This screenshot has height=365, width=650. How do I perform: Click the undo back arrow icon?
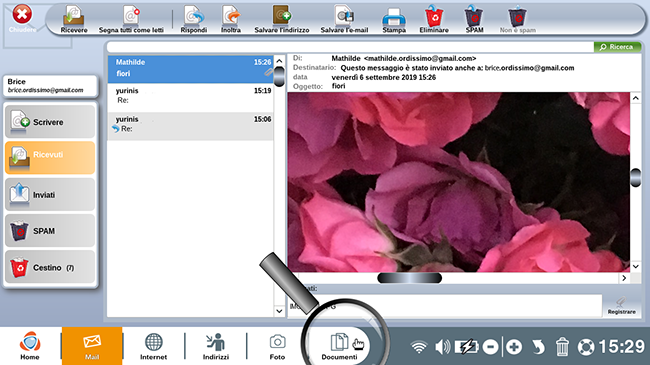pos(538,347)
